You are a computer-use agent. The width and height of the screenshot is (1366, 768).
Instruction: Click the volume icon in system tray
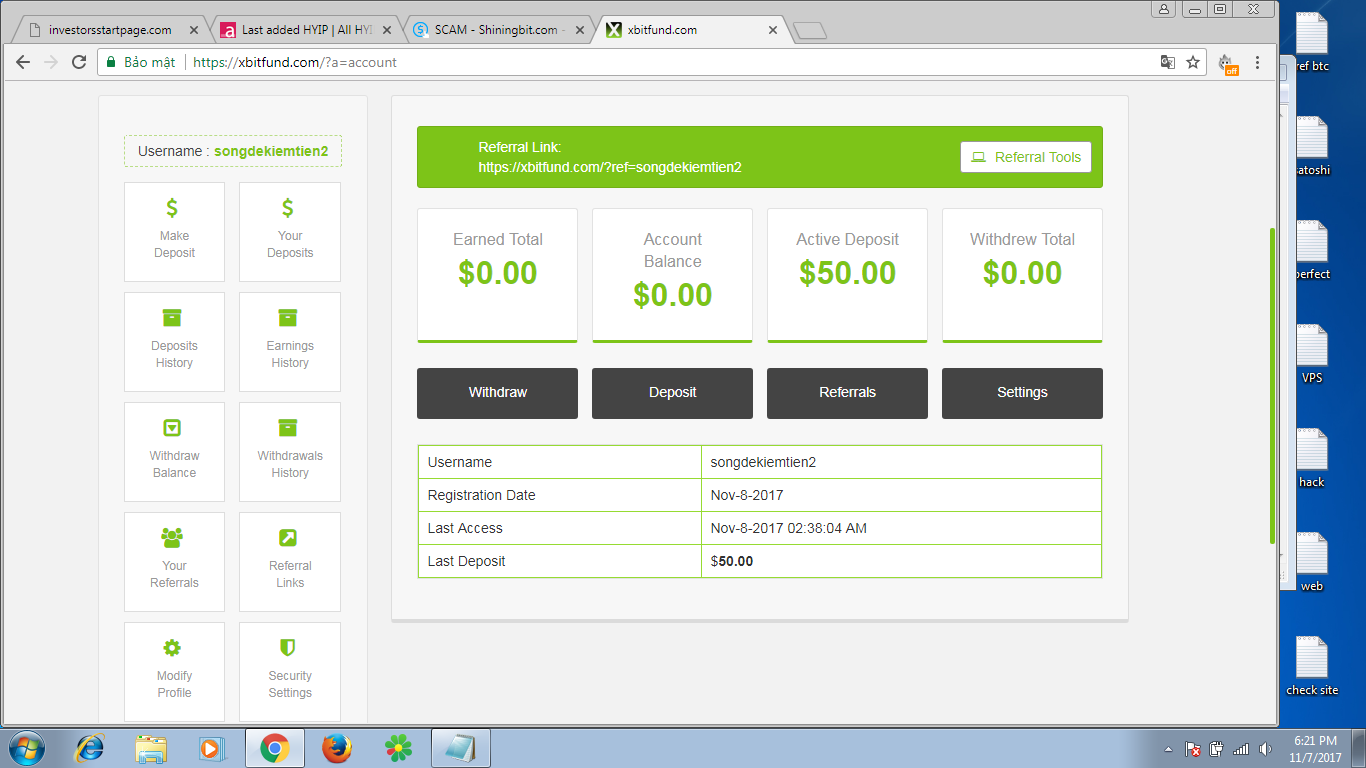point(1265,749)
